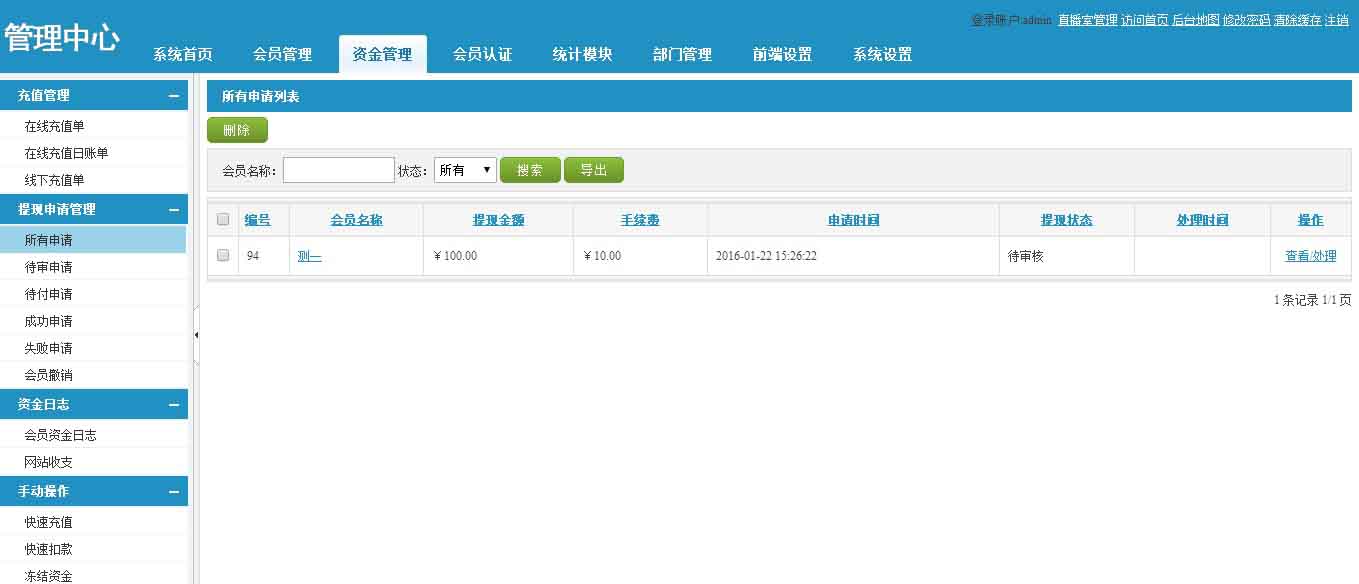
Task: Select 待审申请 in the sidebar
Action: pyautogui.click(x=49, y=267)
